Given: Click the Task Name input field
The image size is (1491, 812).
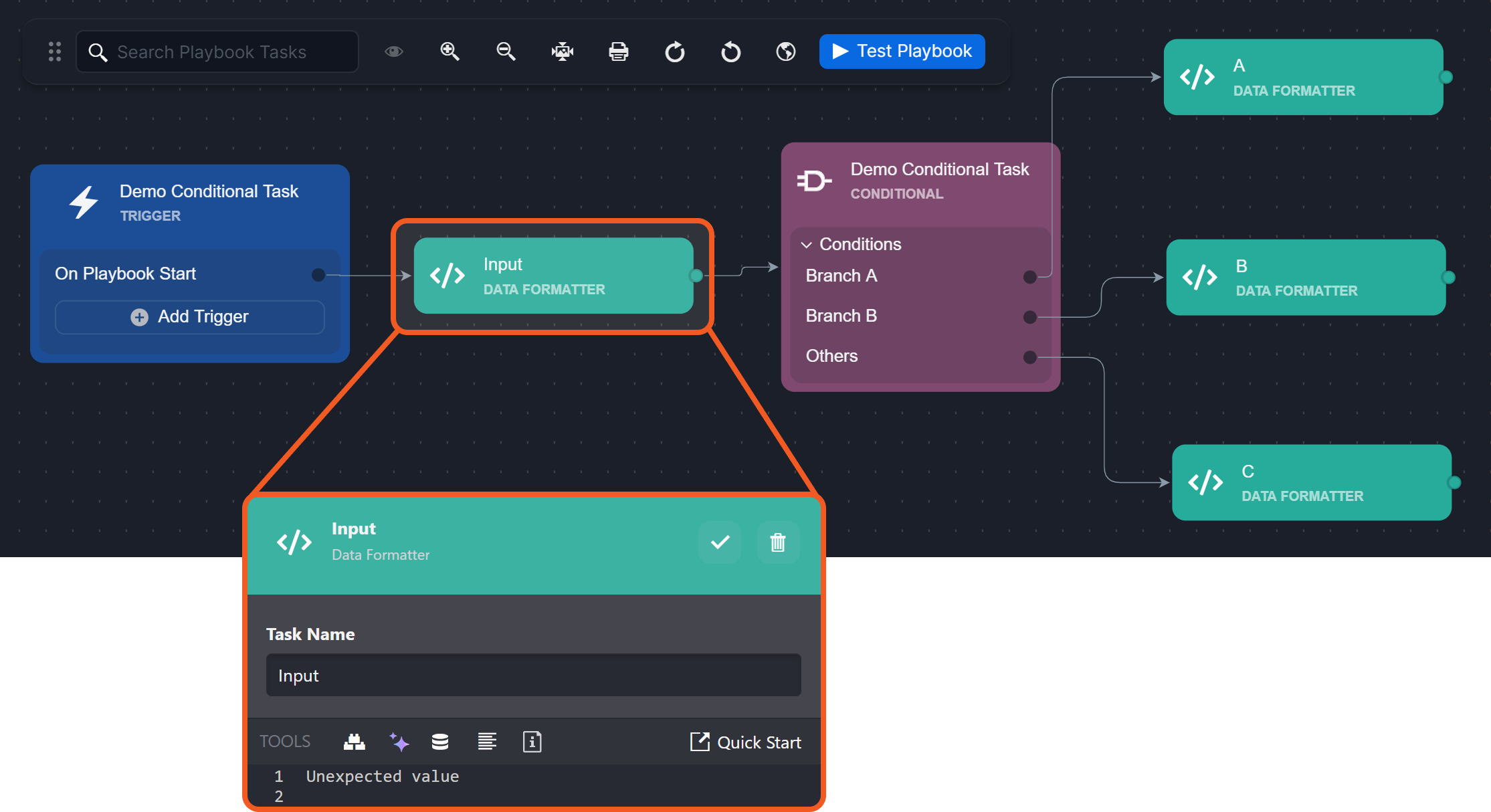Looking at the screenshot, I should (533, 676).
